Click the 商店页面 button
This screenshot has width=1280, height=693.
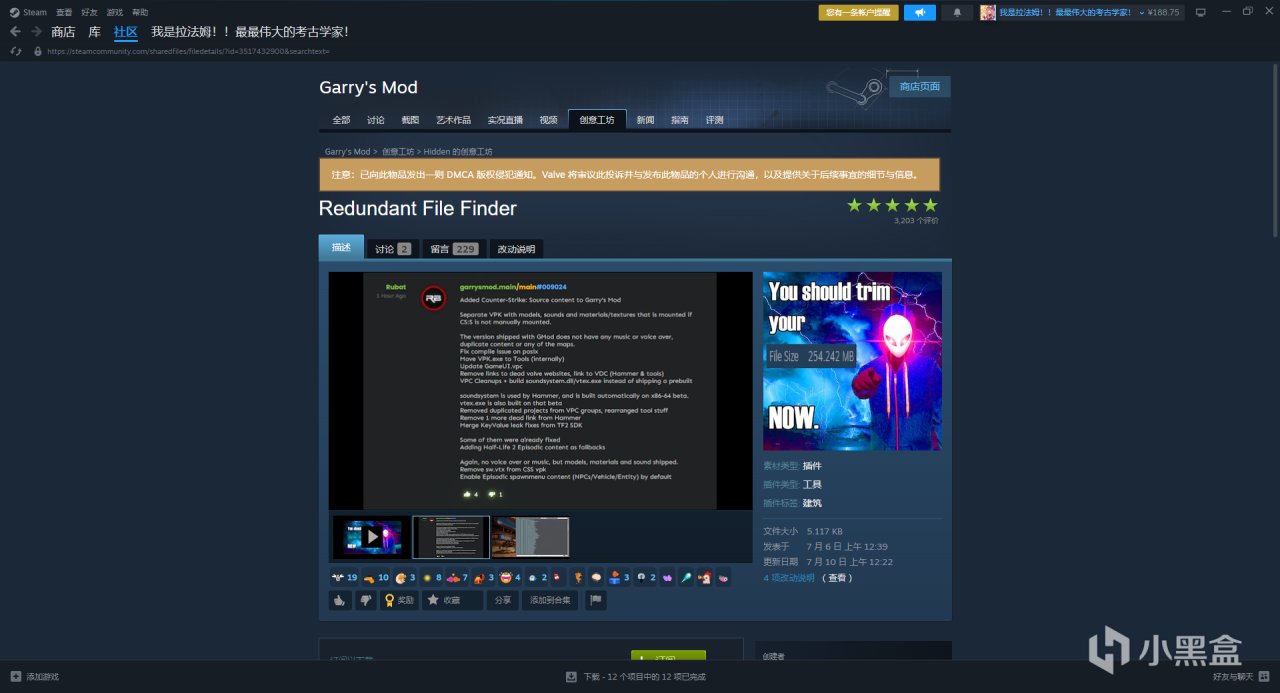tap(920, 87)
